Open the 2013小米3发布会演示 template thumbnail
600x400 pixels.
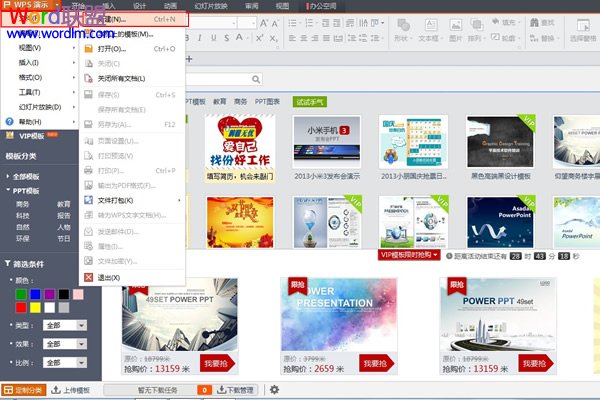coord(326,142)
